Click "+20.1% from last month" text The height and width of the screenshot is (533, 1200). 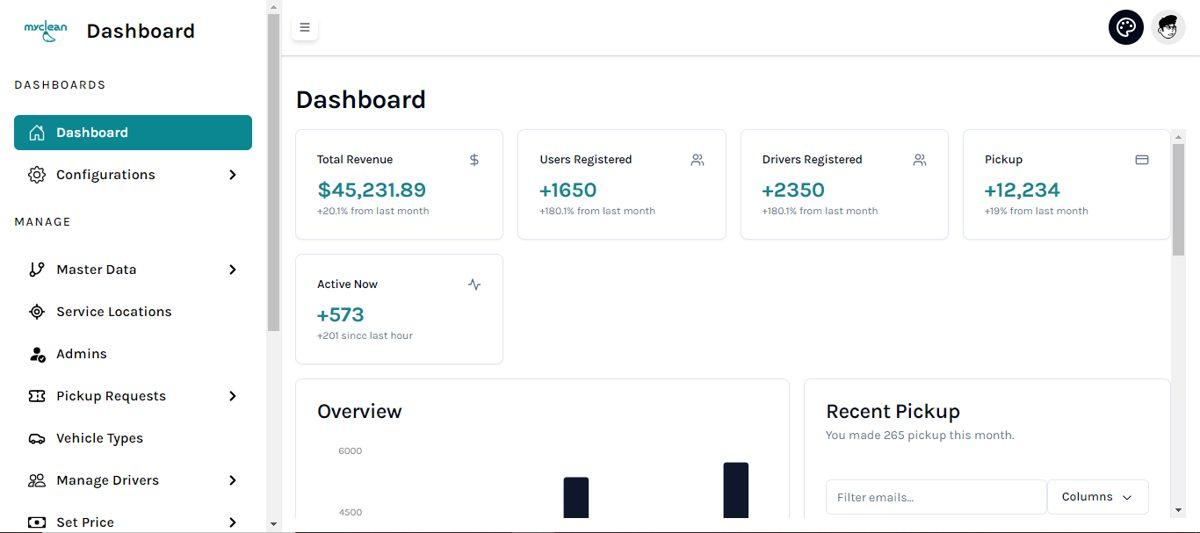coord(373,211)
